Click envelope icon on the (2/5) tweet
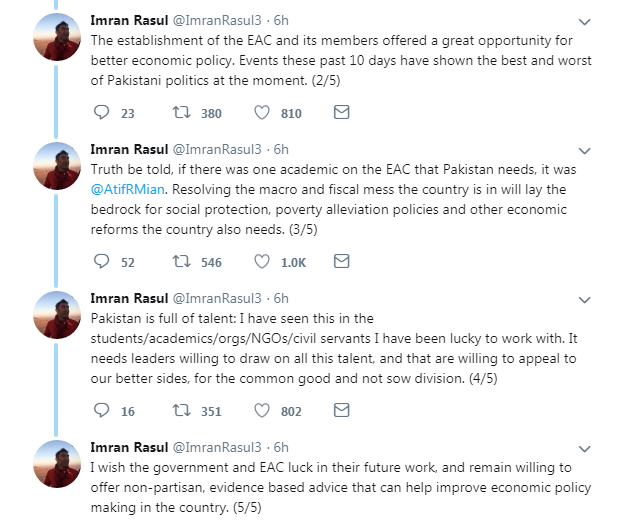The height and width of the screenshot is (523, 624). pos(340,113)
